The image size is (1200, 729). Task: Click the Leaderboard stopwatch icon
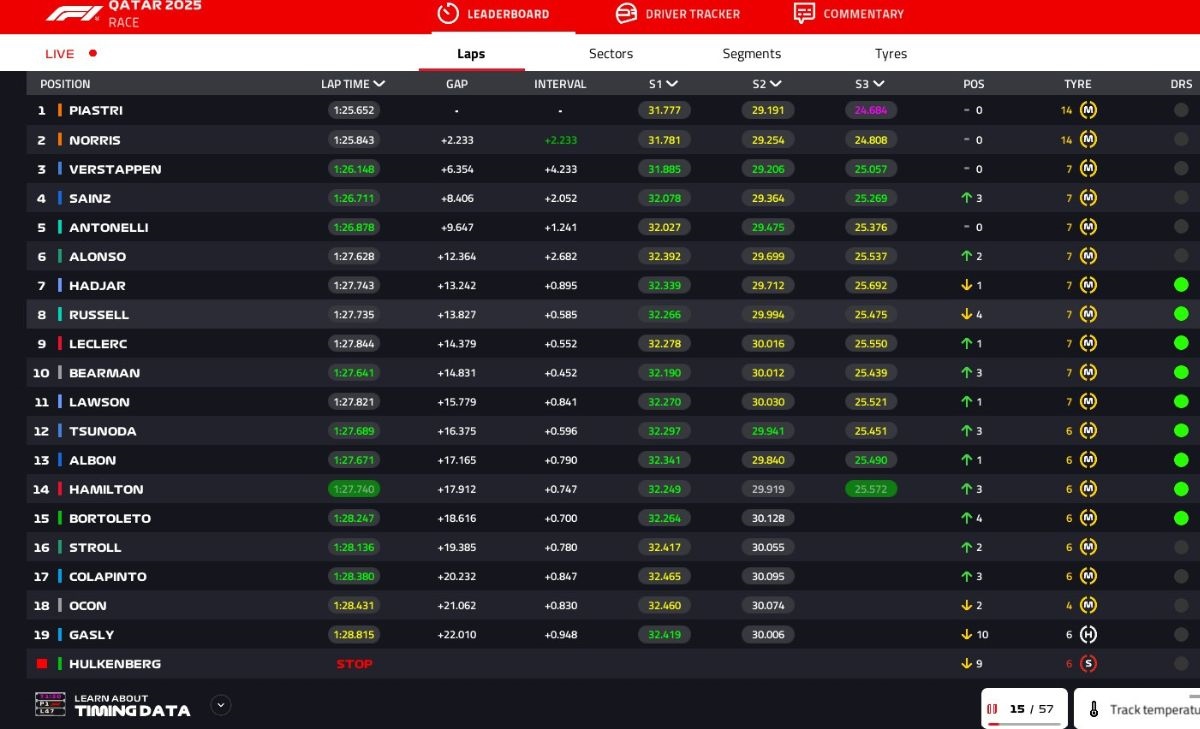[448, 13]
